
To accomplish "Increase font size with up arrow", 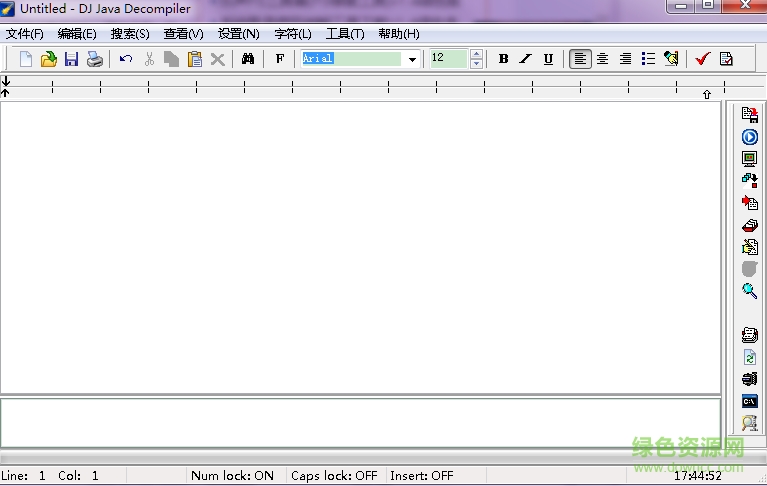I will 476,54.
